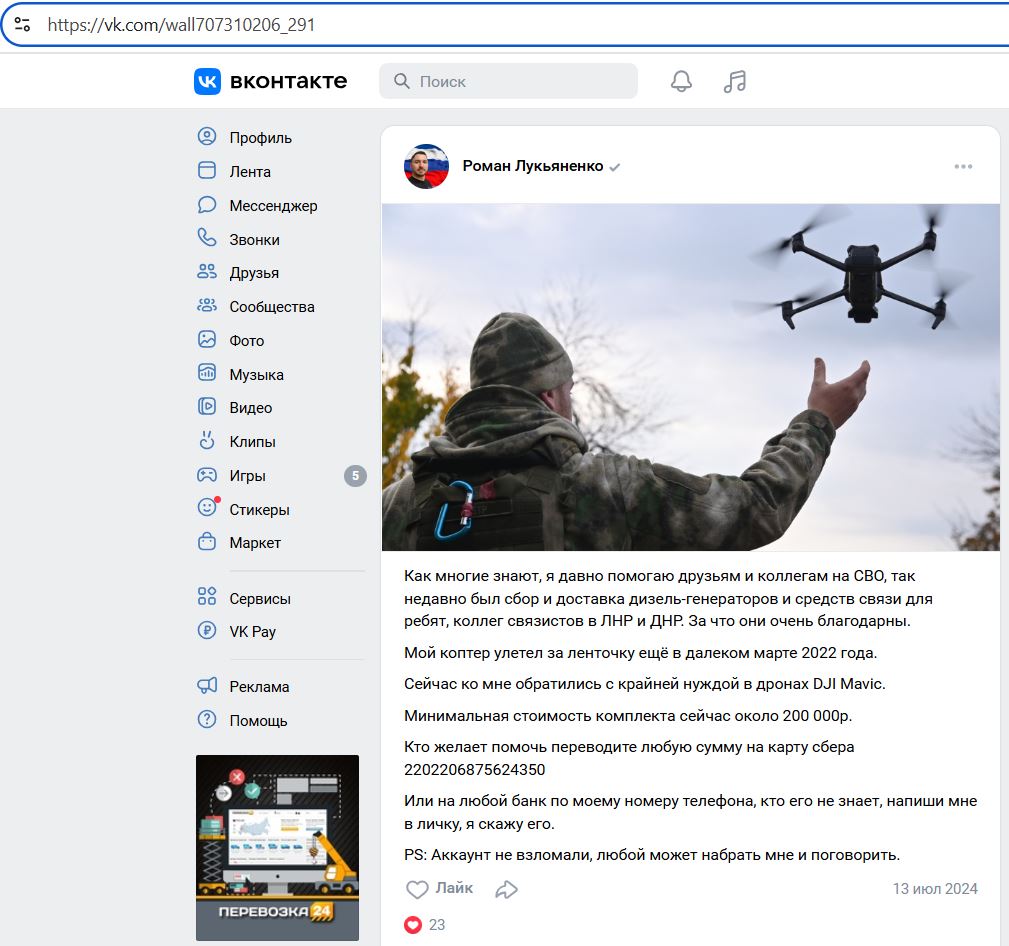
Task: Open Профиль menu item
Action: pos(261,138)
